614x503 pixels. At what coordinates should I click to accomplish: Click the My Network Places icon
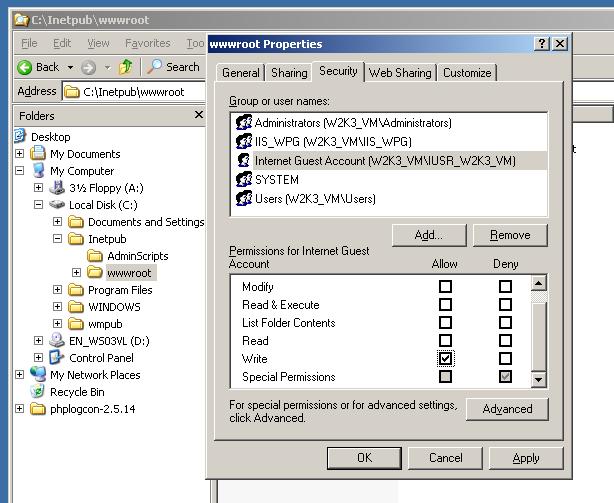point(38,374)
